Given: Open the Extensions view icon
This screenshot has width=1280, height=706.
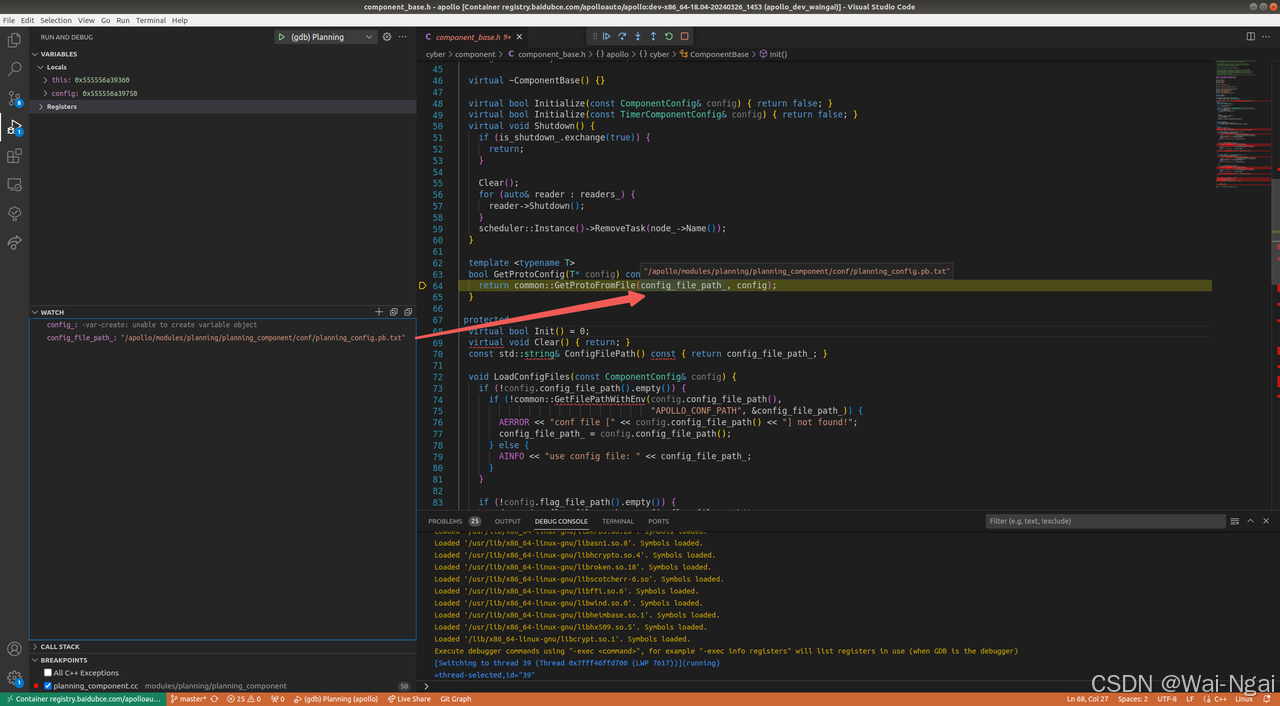Looking at the screenshot, I should pos(14,155).
